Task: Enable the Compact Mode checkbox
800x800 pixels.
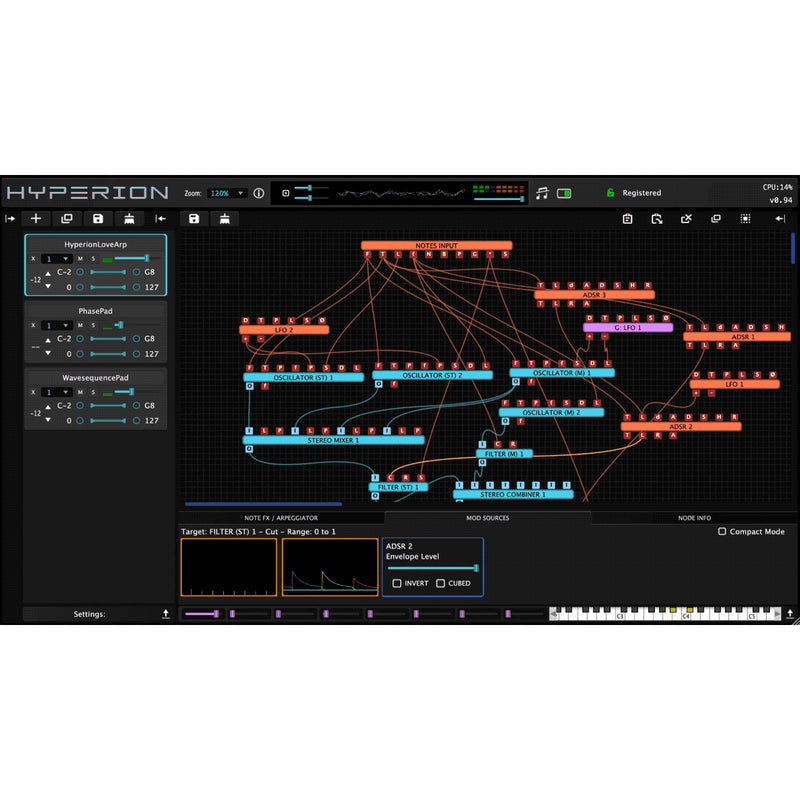Action: [x=723, y=532]
